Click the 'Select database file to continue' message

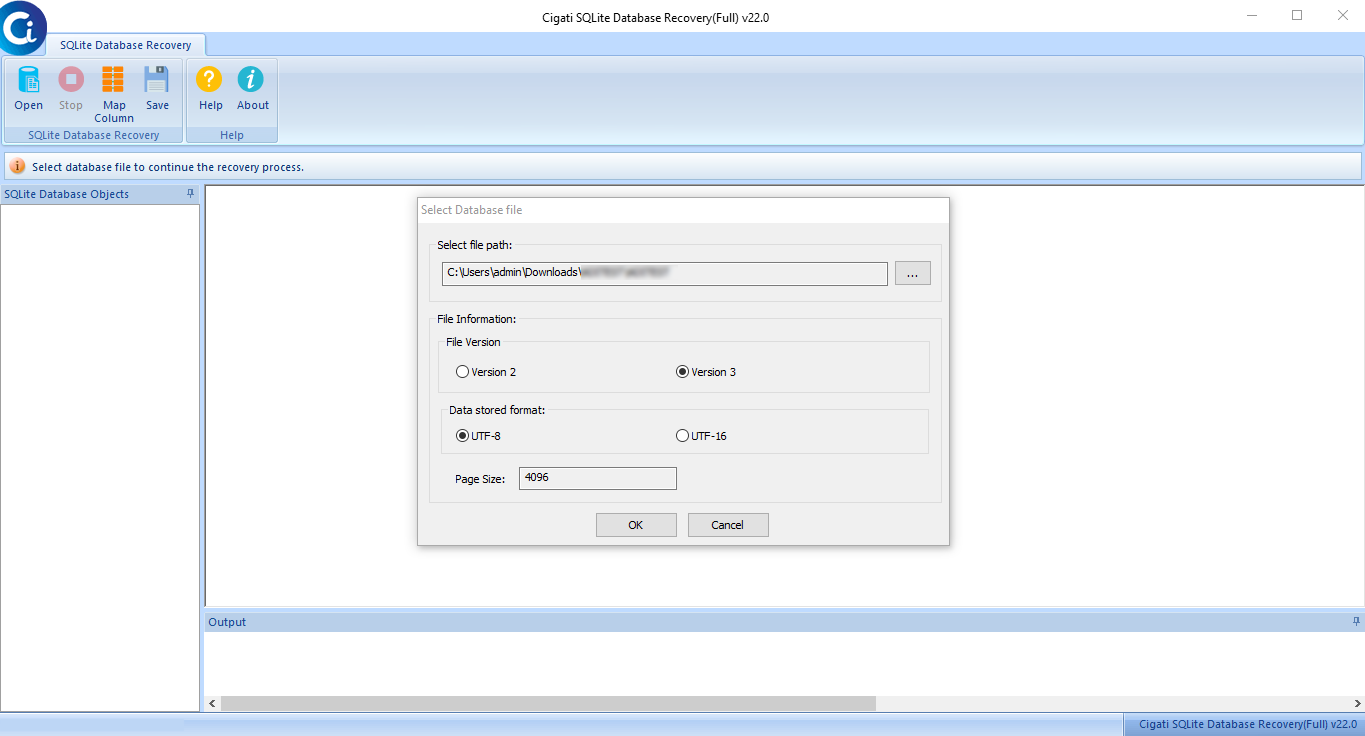tap(168, 167)
